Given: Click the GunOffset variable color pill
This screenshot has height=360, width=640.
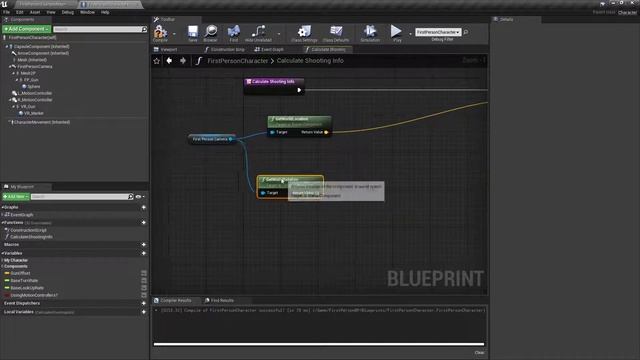Looking at the screenshot, I should coord(7,273).
